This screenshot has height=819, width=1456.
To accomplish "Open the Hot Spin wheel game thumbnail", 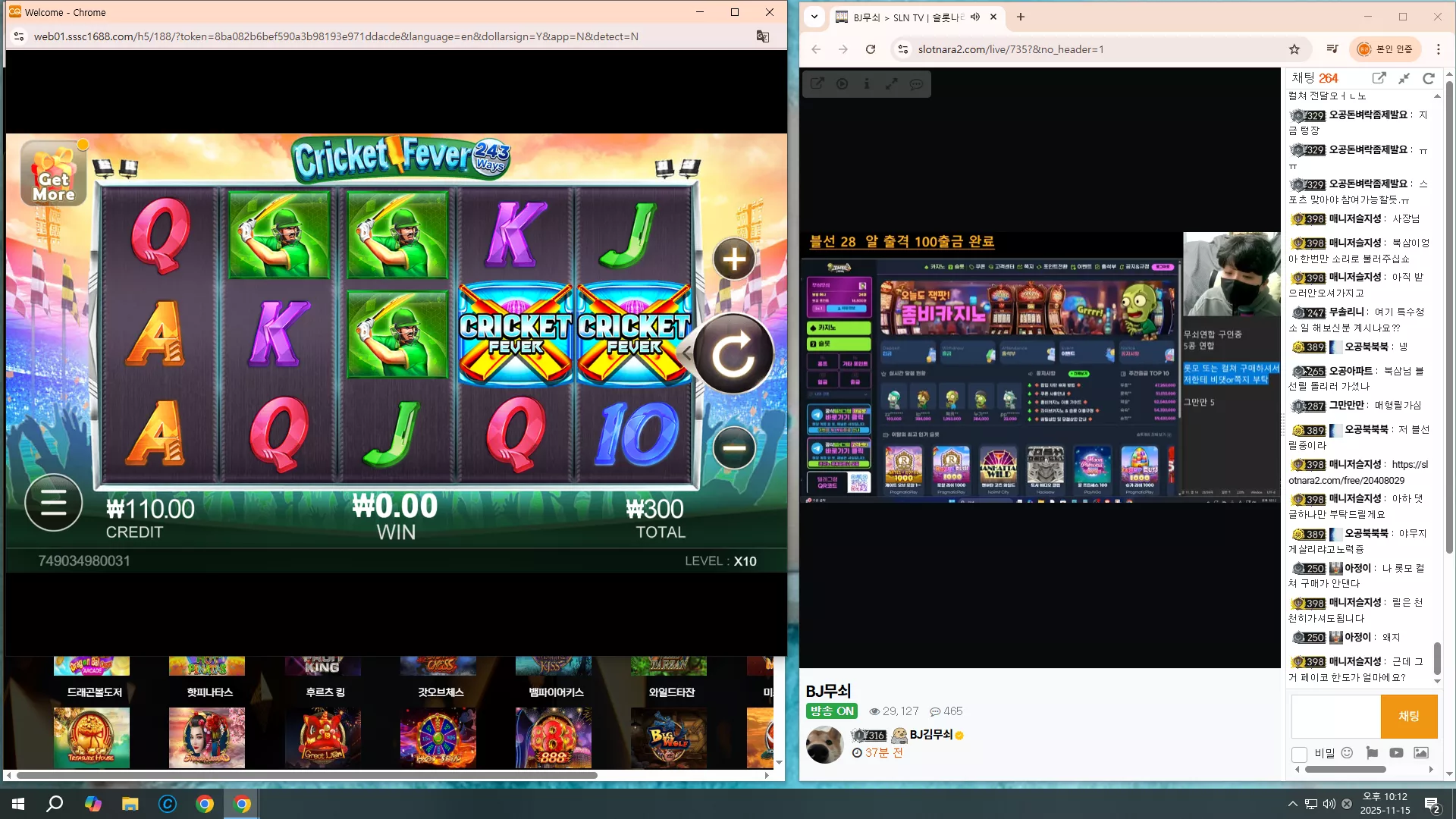I will point(438,737).
